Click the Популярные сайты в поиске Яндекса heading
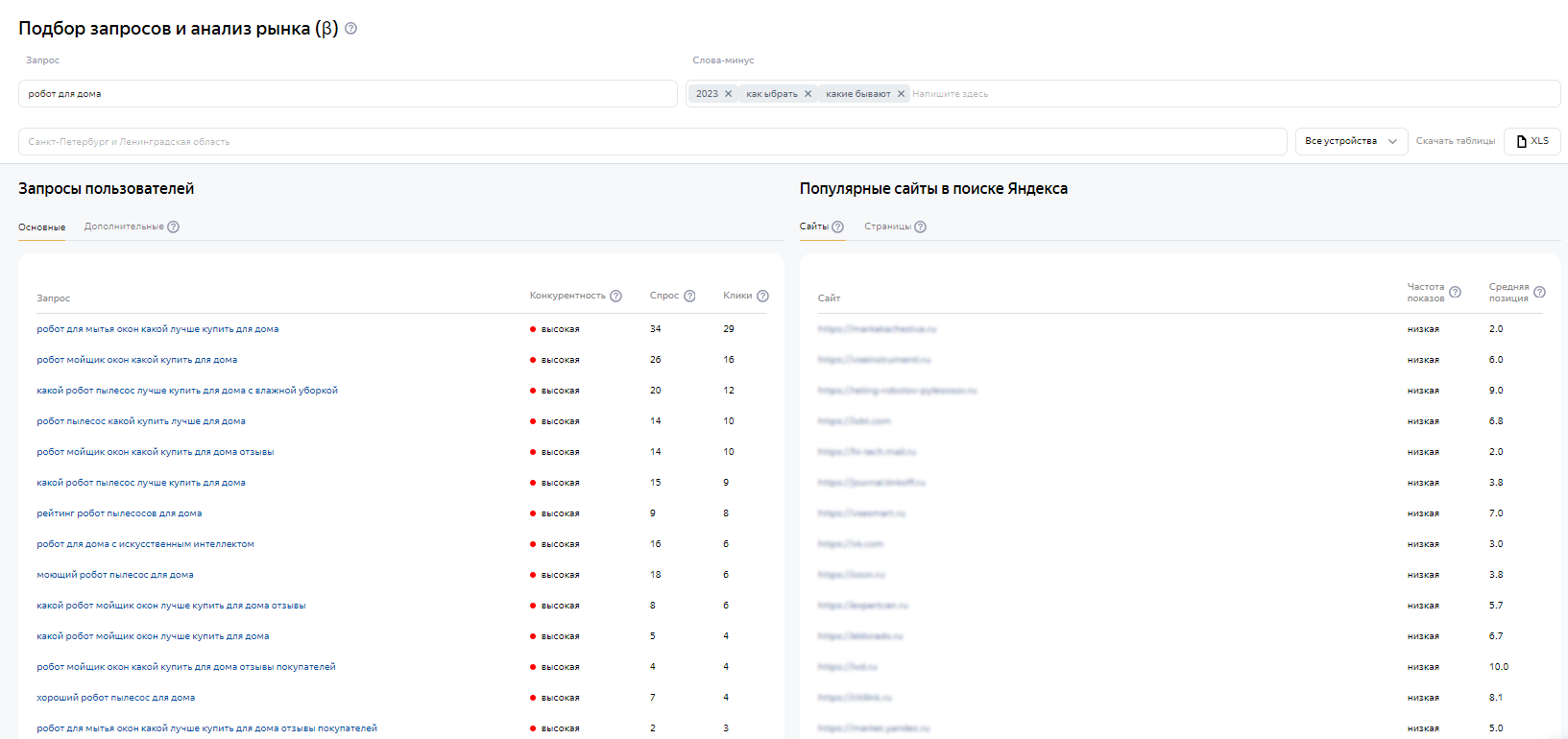 (933, 189)
